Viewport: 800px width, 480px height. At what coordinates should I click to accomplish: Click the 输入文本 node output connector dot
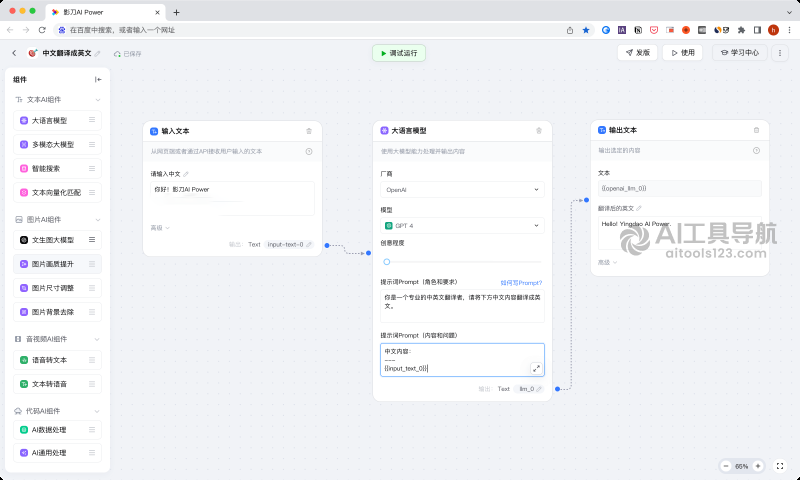(x=327, y=245)
